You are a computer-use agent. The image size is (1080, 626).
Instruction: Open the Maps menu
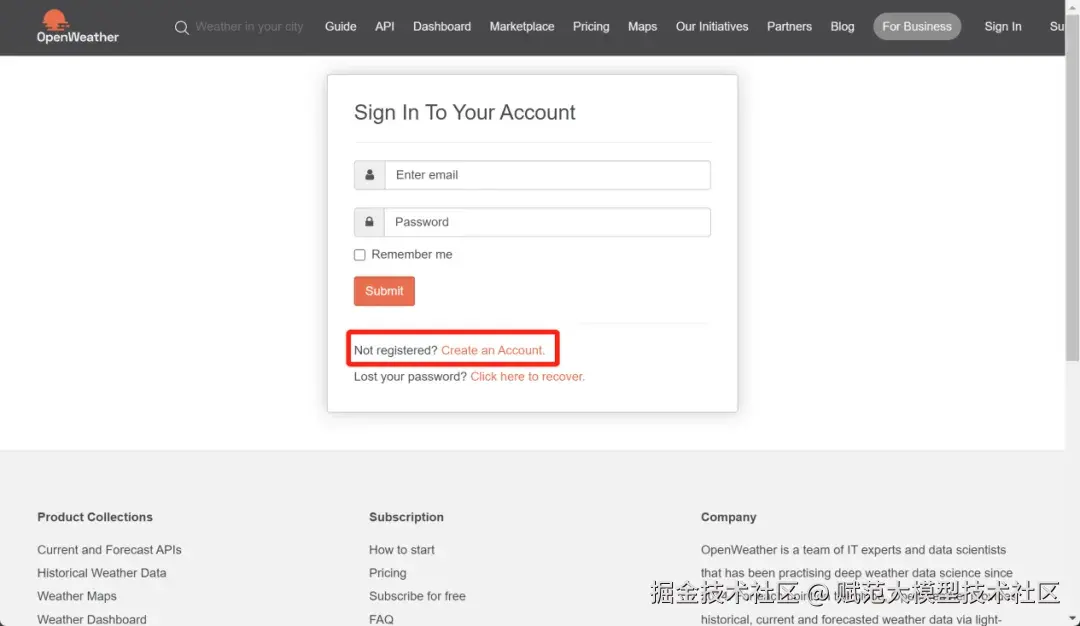click(642, 27)
